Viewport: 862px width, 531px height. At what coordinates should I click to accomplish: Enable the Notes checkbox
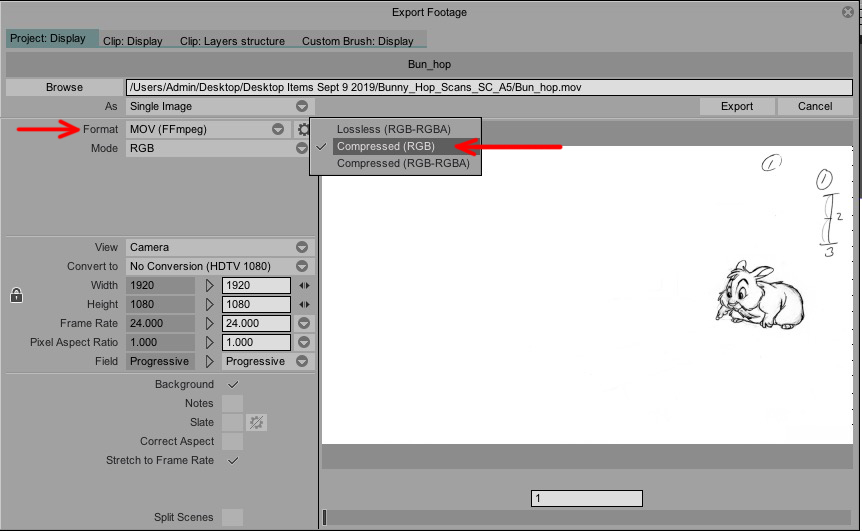pos(233,403)
